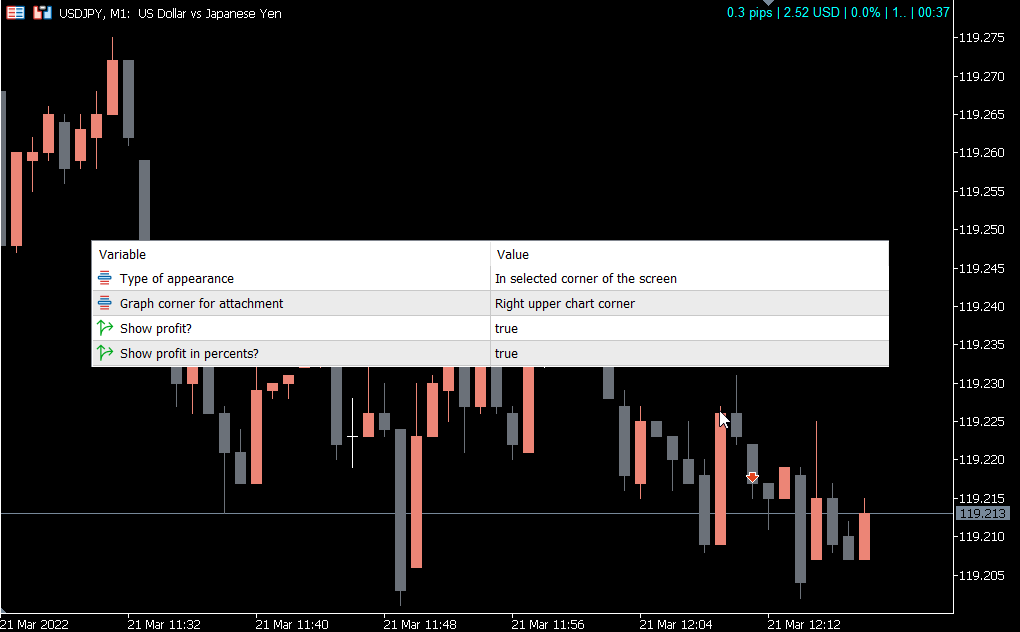Open the 'Right upper chart corner' value dropdown

point(565,303)
